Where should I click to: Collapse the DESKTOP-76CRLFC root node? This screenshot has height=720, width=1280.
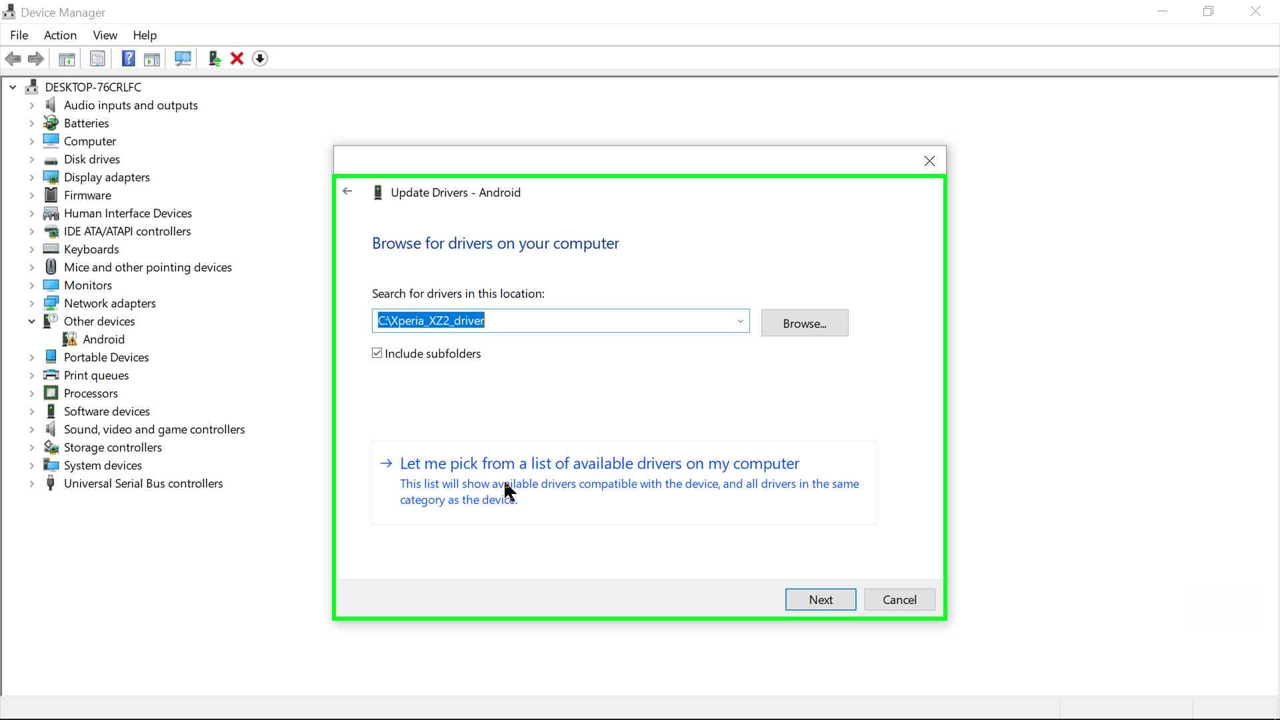coord(13,87)
